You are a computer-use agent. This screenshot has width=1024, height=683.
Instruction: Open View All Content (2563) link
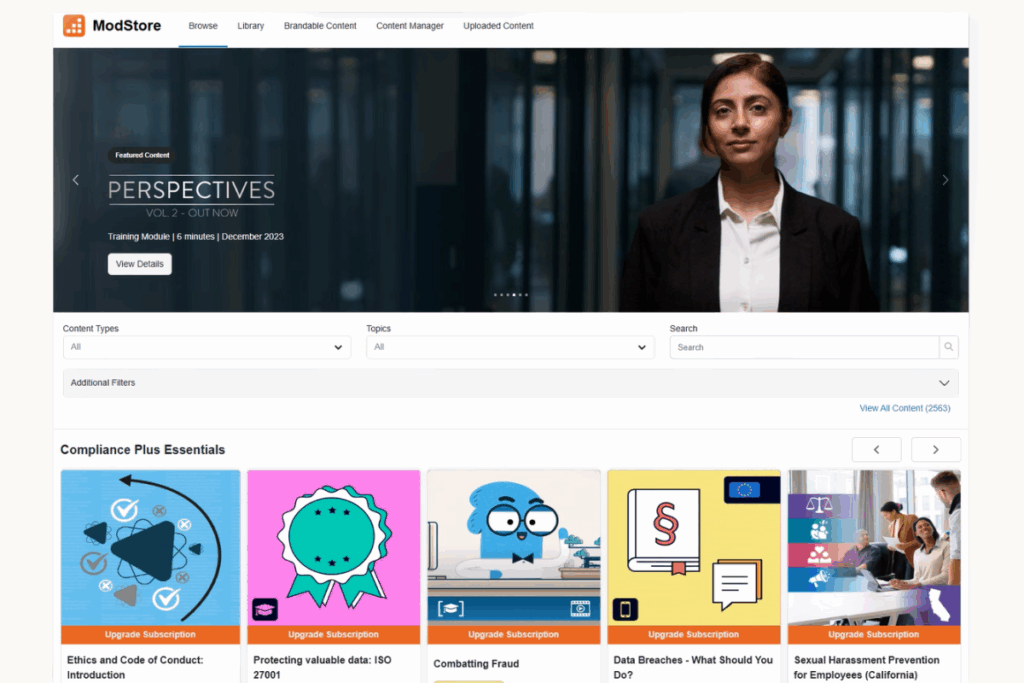point(904,408)
